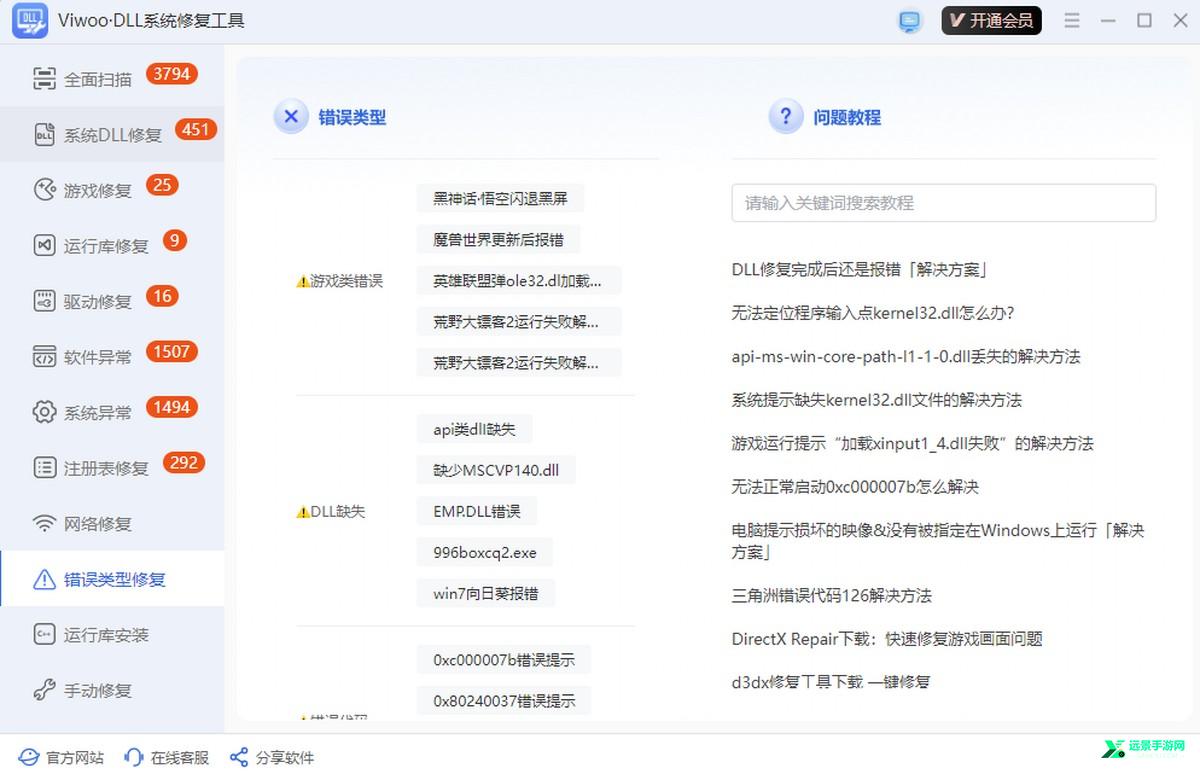Click the 运行库修复 icon in sidebar

44,245
